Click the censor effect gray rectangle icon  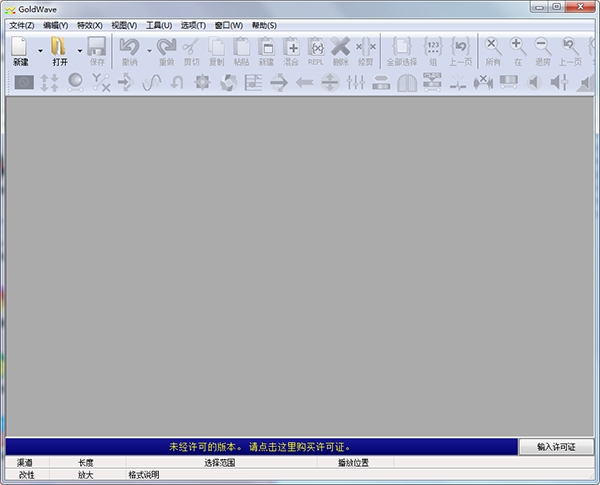point(24,82)
